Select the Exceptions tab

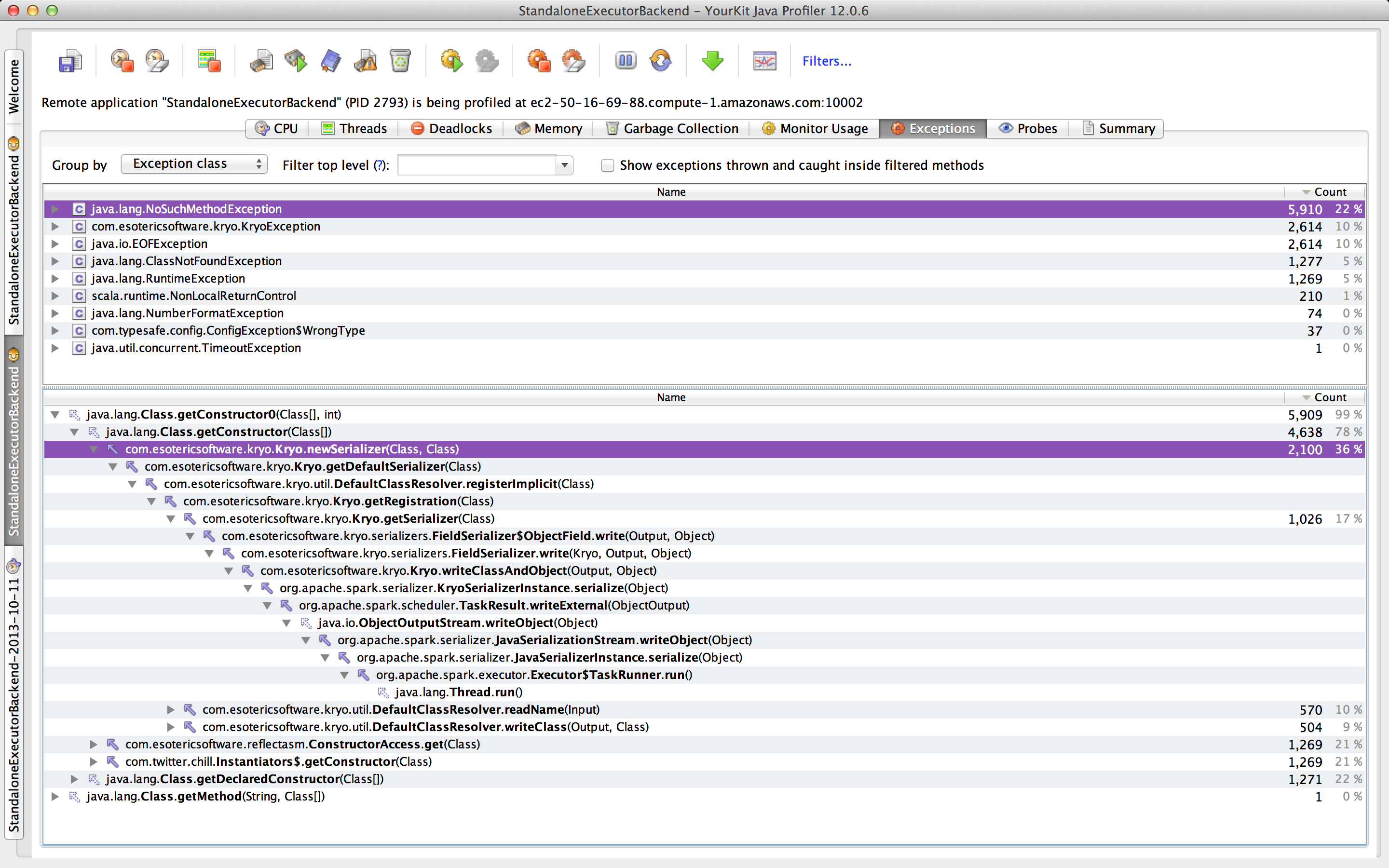click(x=933, y=129)
